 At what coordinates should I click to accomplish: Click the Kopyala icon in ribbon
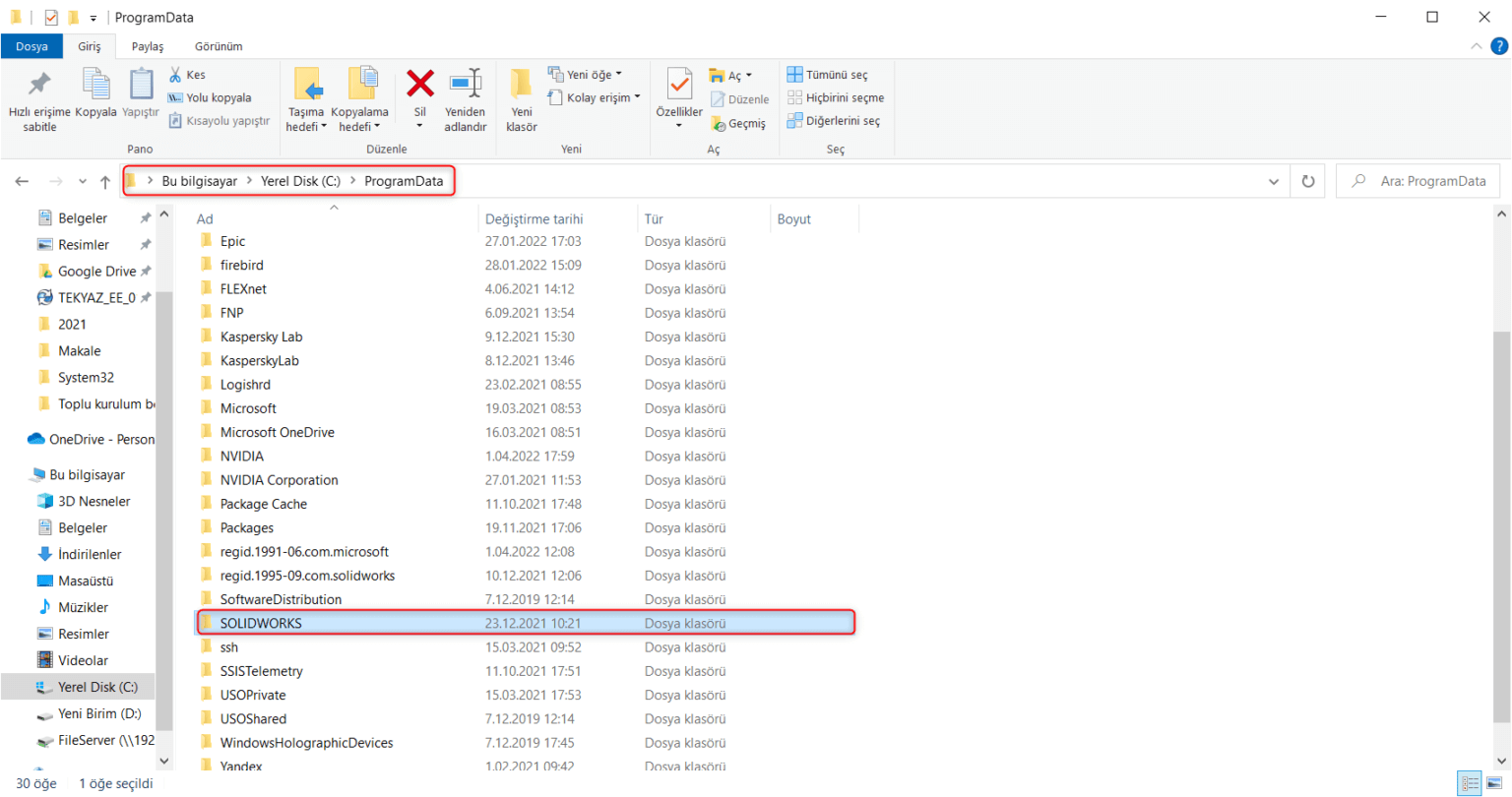(x=95, y=85)
